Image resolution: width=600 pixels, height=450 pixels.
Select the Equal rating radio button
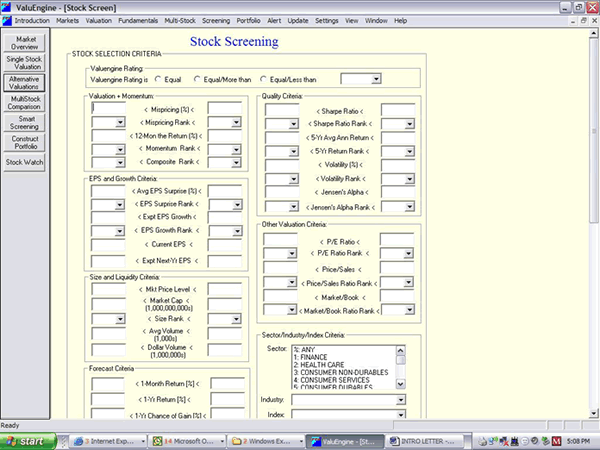[x=158, y=79]
